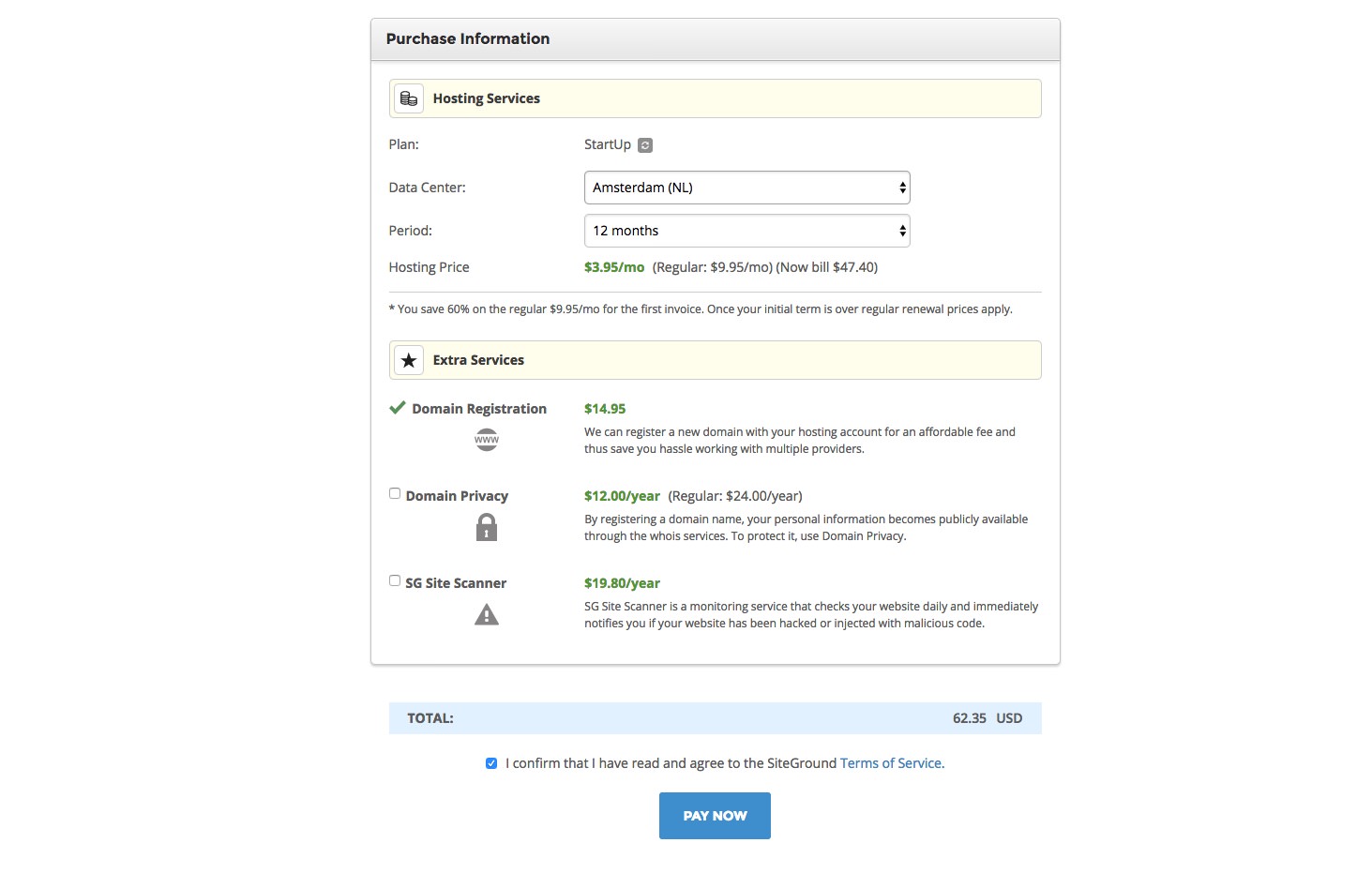The image size is (1372, 873).
Task: Click the 'We can register a new domain' description
Action: 800,441
